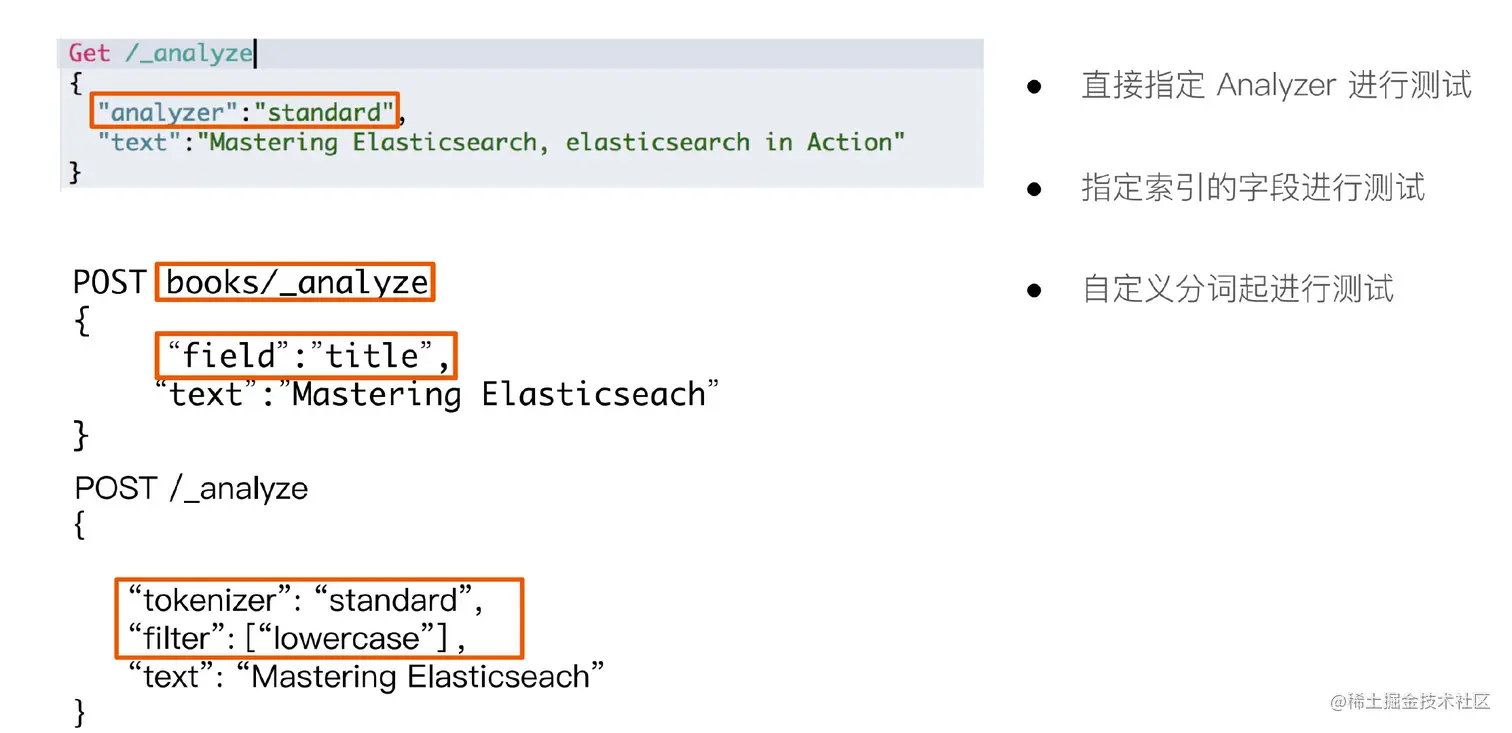Select the "filter": ["lowercase"] line
Image resolution: width=1512 pixels, height=733 pixels.
tap(298, 638)
